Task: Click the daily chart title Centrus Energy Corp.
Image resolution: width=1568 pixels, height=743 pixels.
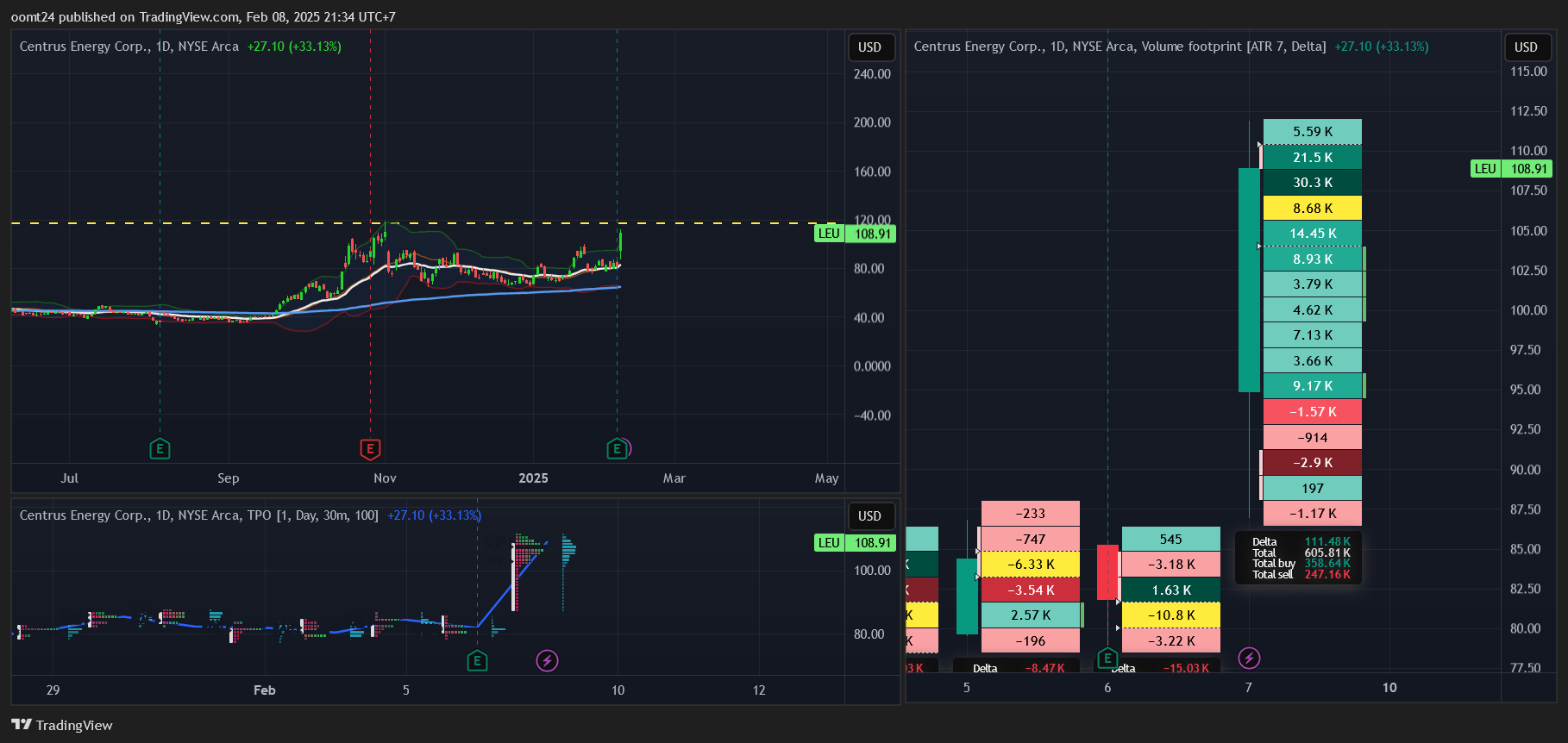Action: (x=129, y=47)
